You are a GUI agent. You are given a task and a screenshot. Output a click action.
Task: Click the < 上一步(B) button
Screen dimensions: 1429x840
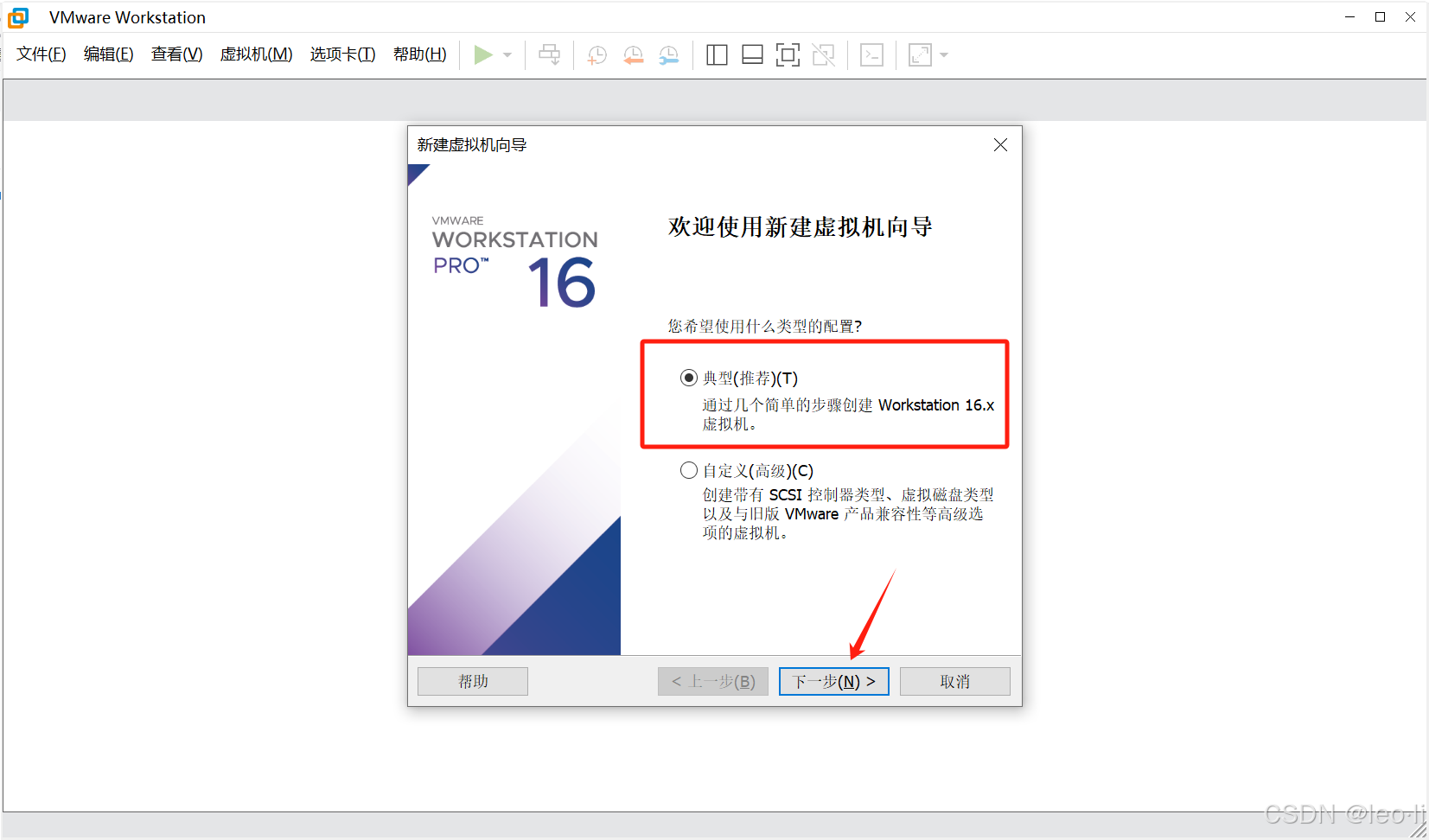pos(713,681)
